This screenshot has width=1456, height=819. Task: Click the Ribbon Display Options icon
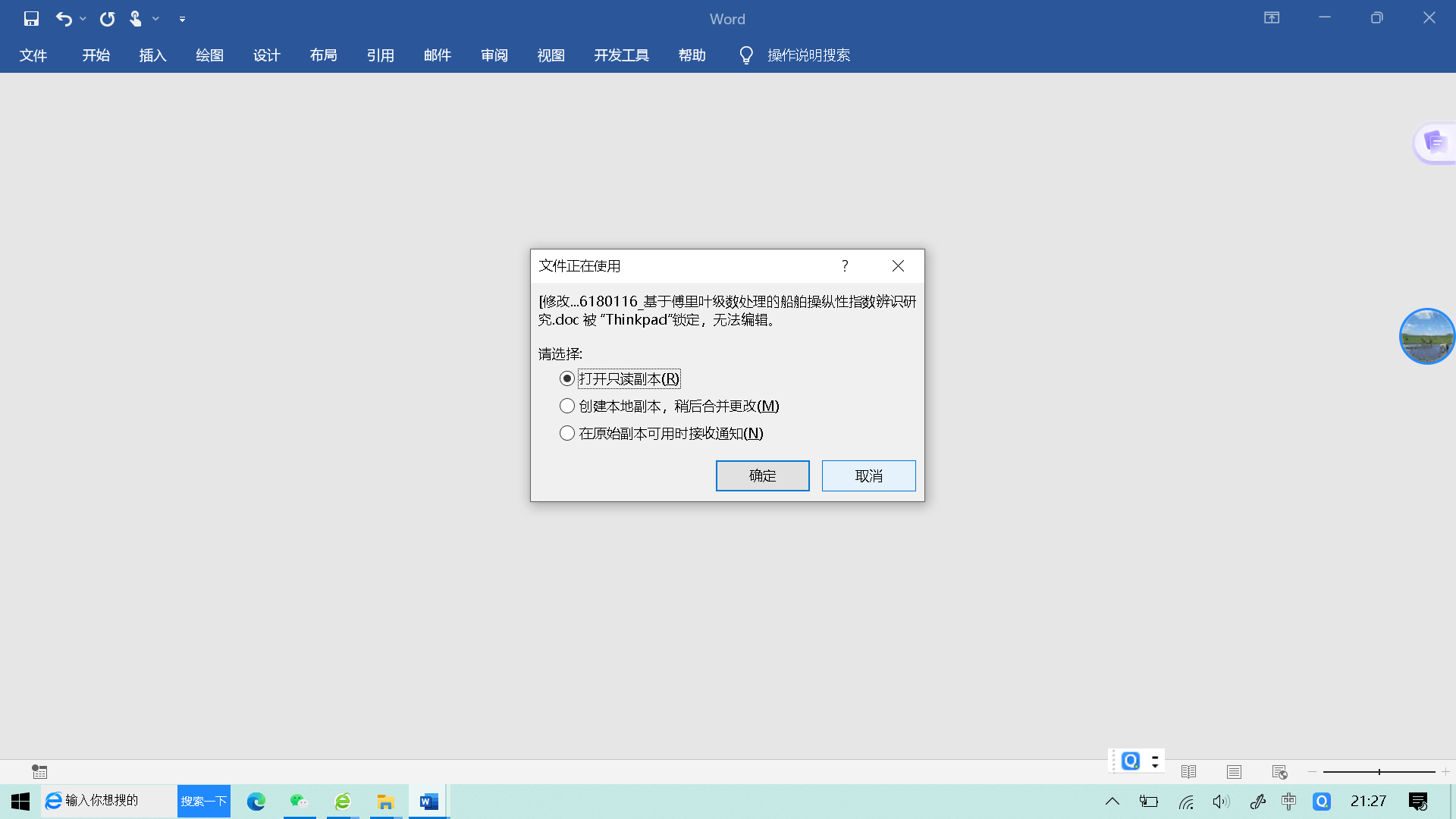(x=1272, y=18)
